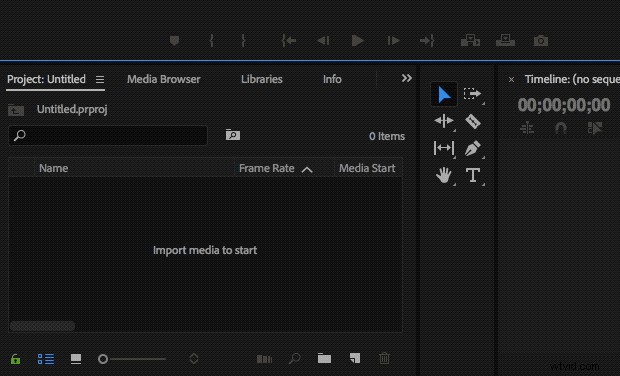Switch to the Libraries tab

[x=262, y=79]
